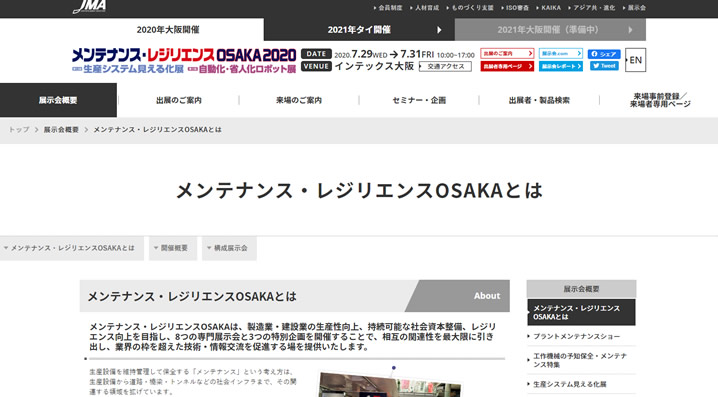This screenshot has width=718, height=397.
Task: Open the 交通アクセス link
Action: pos(446,66)
